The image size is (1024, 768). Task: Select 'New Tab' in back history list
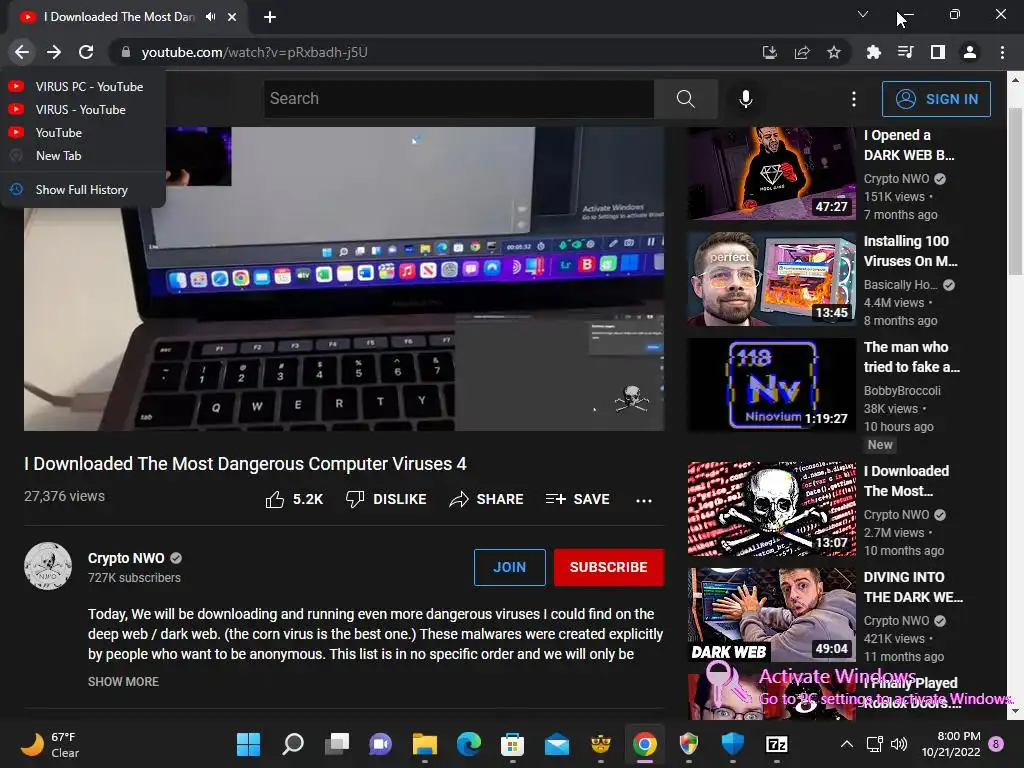click(83, 155)
